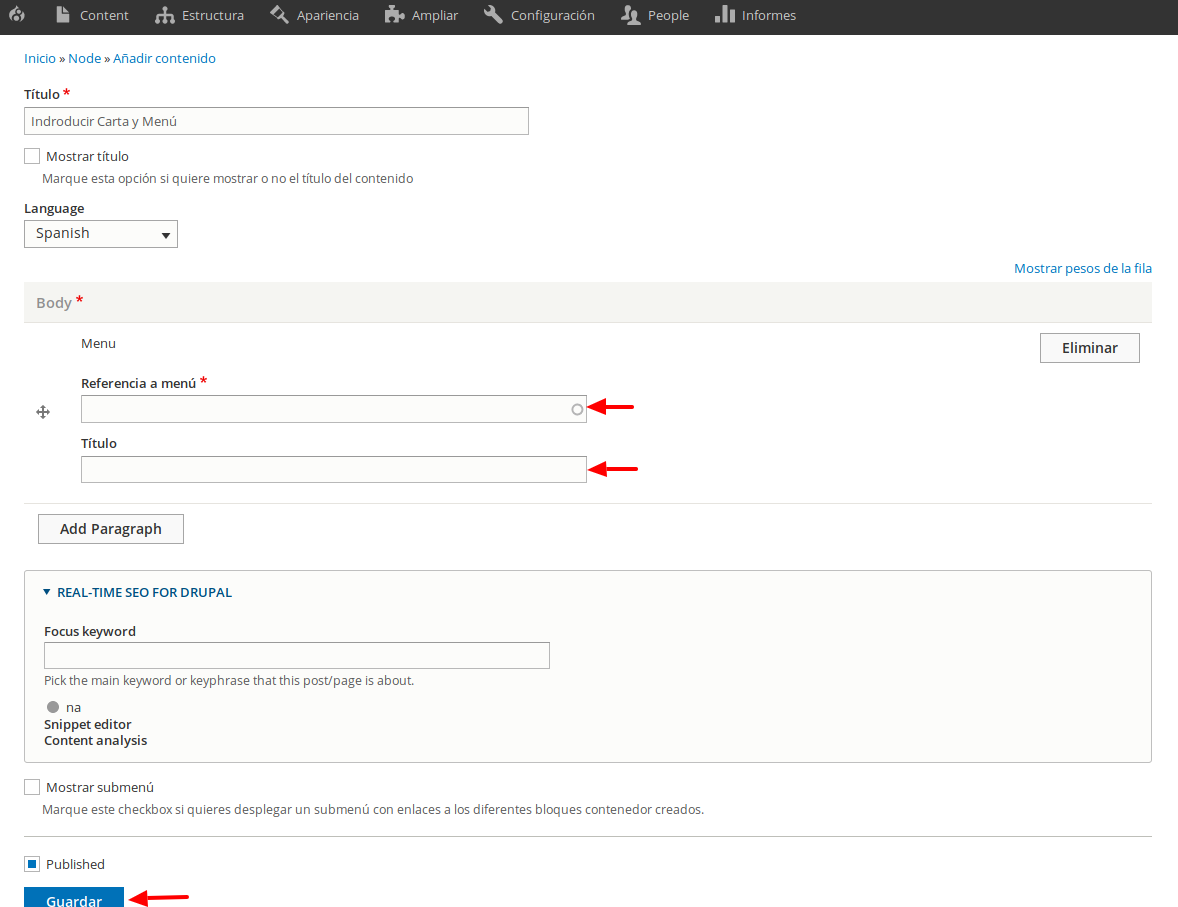
Task: Go to Inicio breadcrumb link
Action: click(40, 58)
